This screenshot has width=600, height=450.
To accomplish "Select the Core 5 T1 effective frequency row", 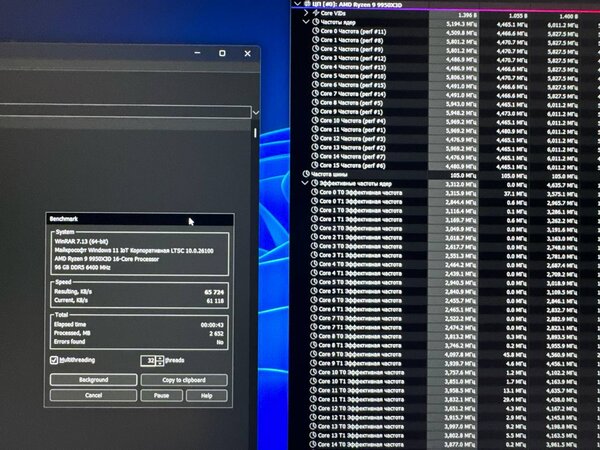I will point(445,291).
